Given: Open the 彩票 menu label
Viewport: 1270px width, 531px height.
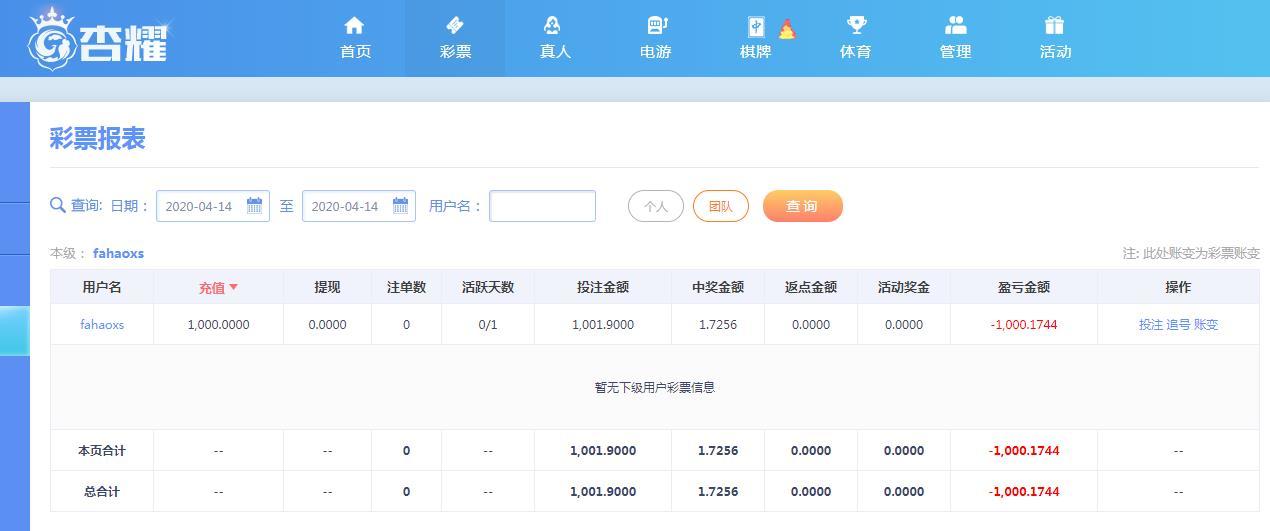Looking at the screenshot, I should coord(455,52).
